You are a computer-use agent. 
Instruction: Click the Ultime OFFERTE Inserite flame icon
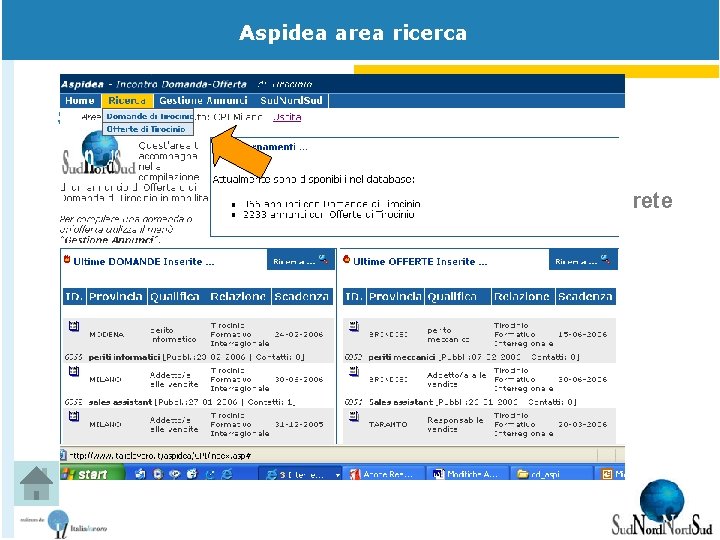347,260
